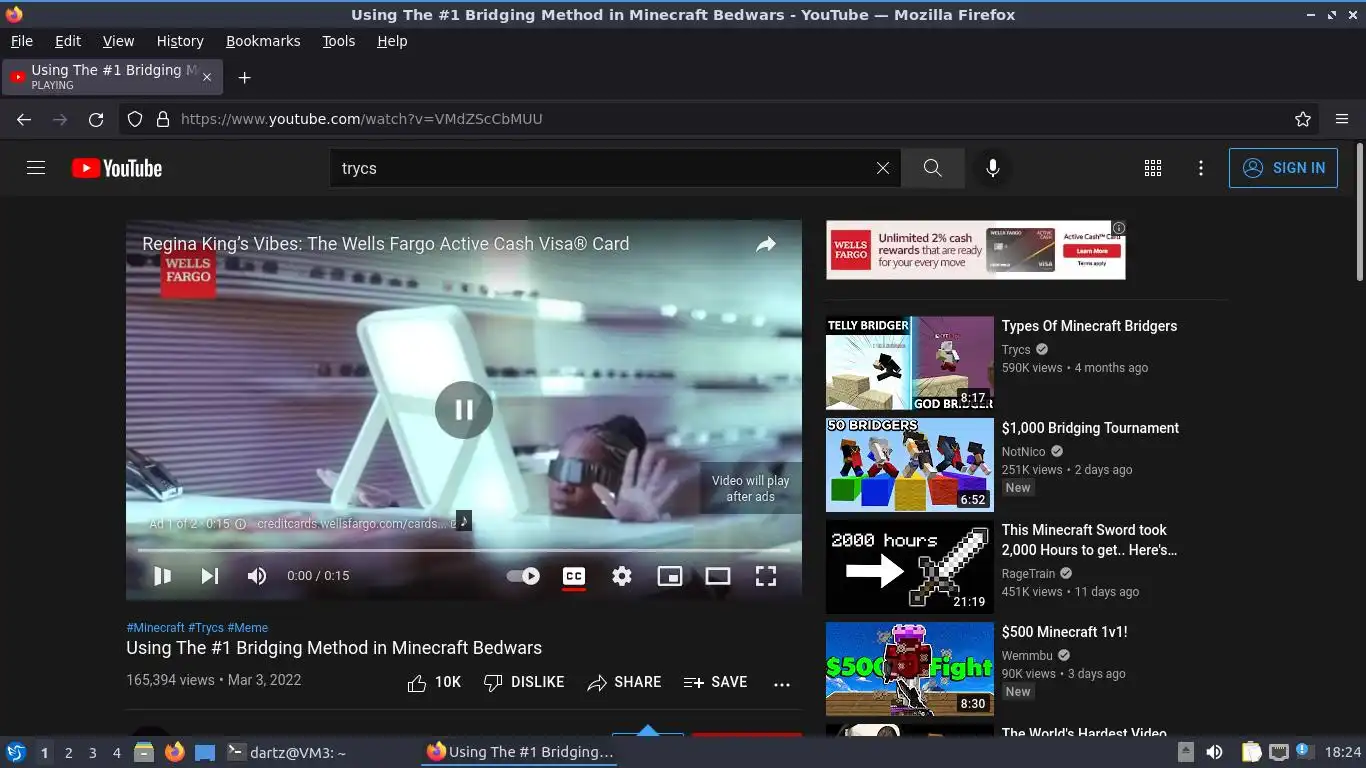The height and width of the screenshot is (768, 1366).
Task: Open the player settings gear
Action: click(622, 576)
